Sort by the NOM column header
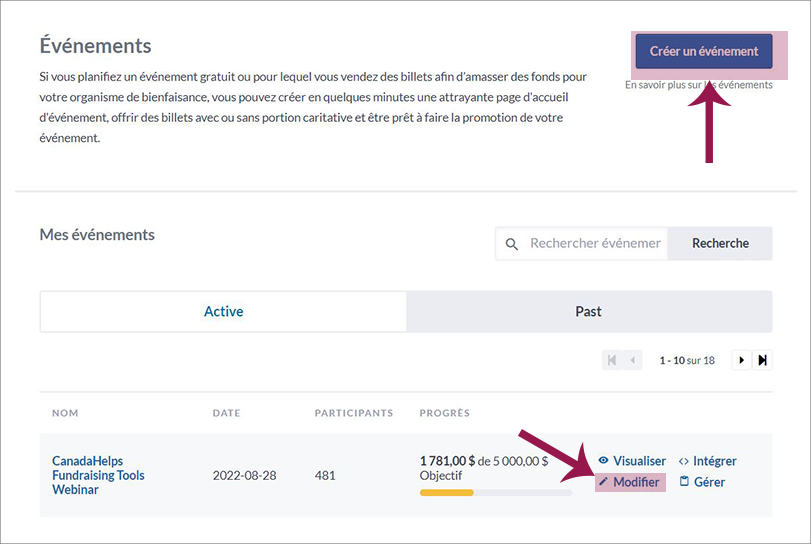 point(65,413)
